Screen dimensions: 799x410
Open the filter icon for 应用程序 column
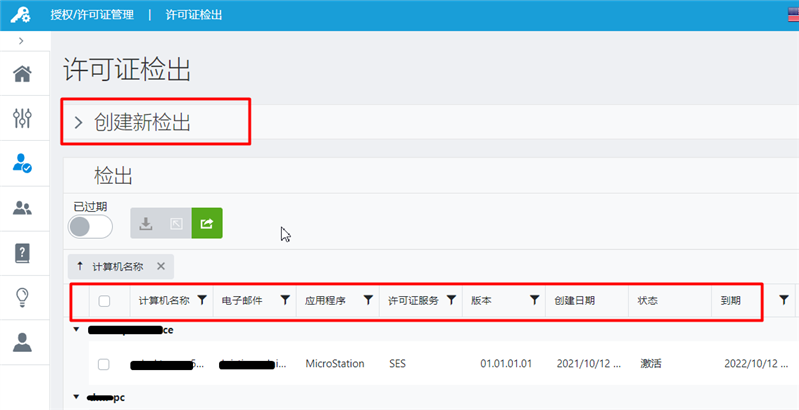[x=368, y=300]
